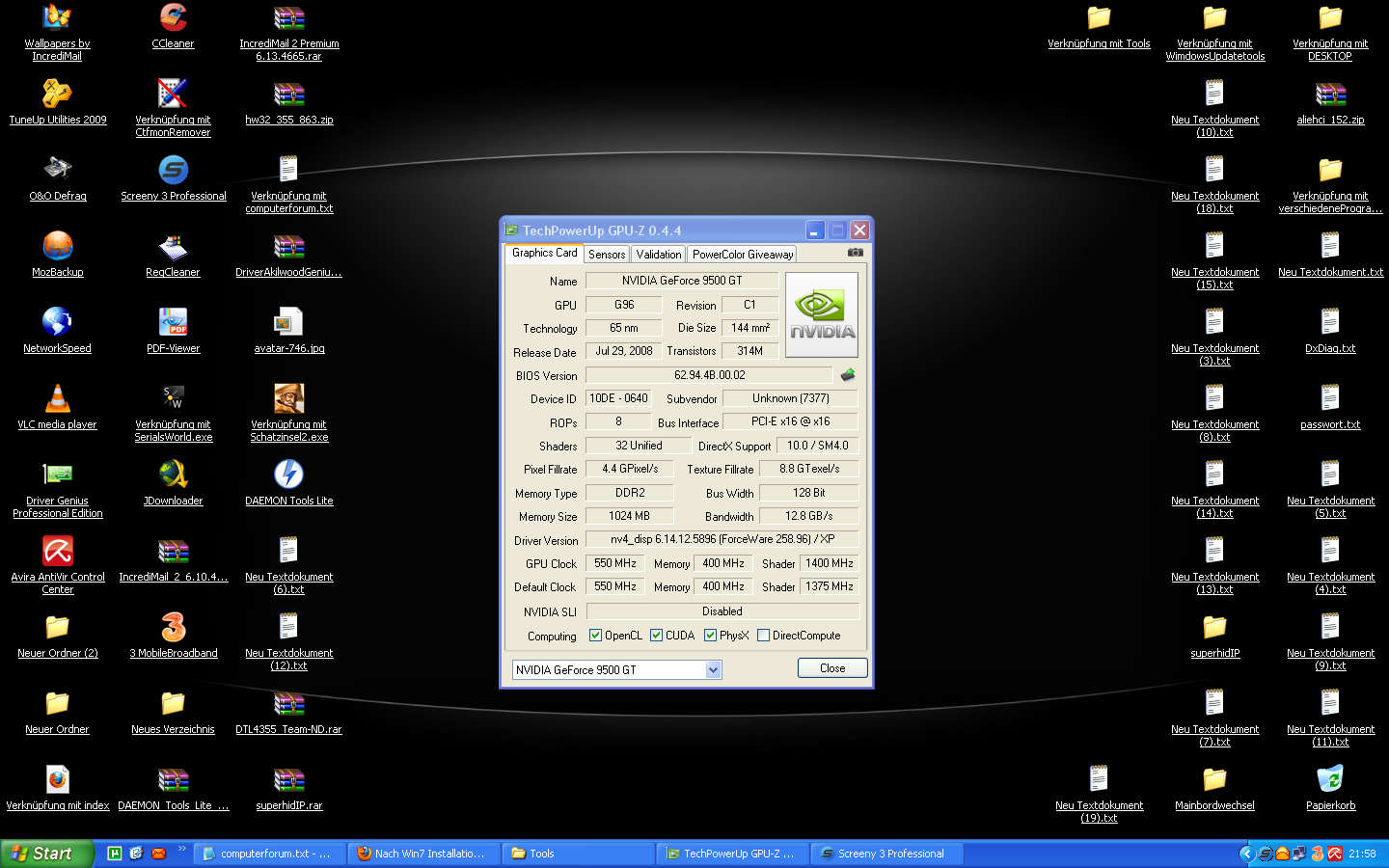This screenshot has width=1389, height=868.
Task: Click the Start button
Action: click(x=46, y=854)
